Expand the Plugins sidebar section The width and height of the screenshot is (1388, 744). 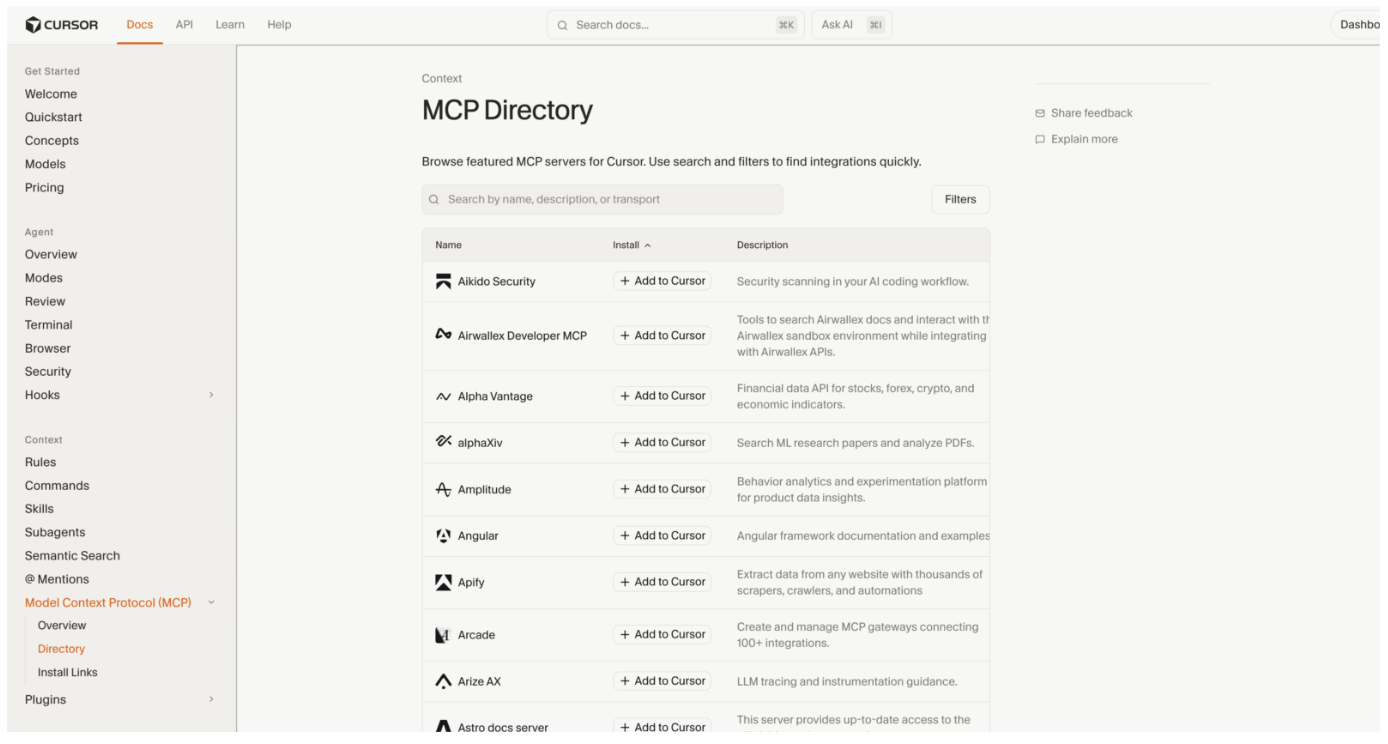[x=211, y=700]
